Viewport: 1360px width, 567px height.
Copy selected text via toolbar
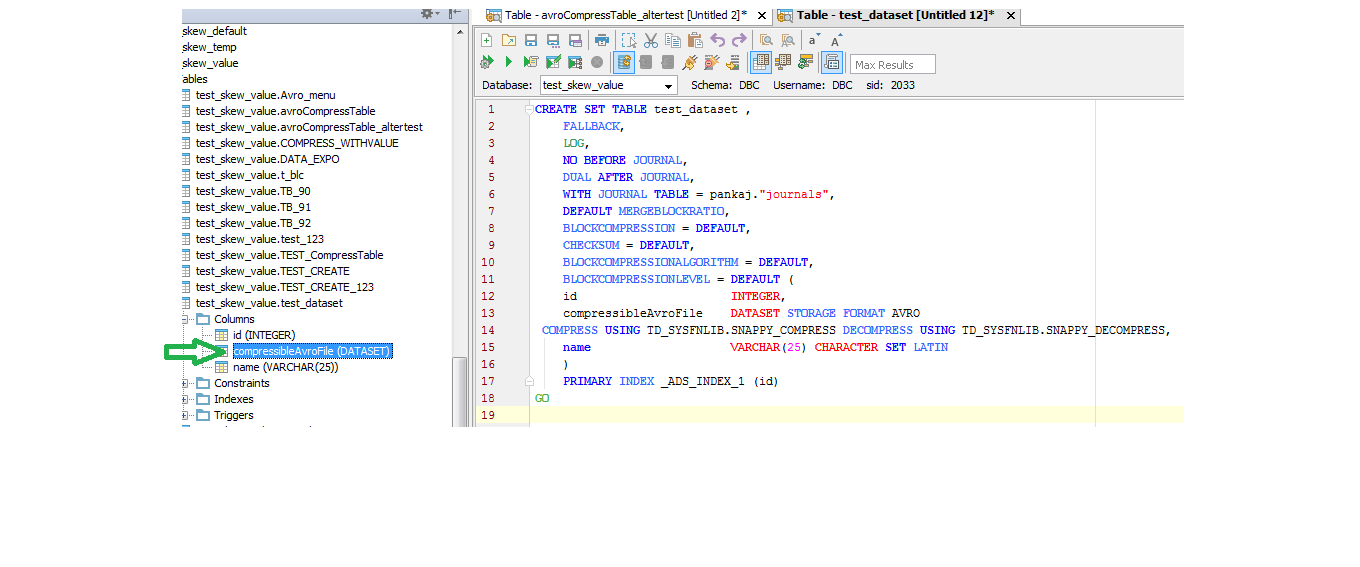[673, 40]
